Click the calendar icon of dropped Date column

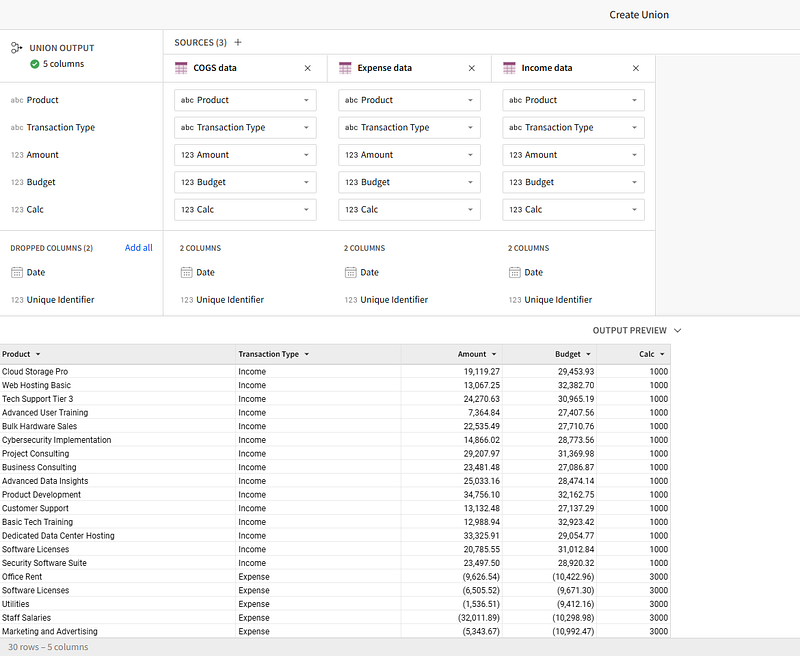(x=17, y=272)
